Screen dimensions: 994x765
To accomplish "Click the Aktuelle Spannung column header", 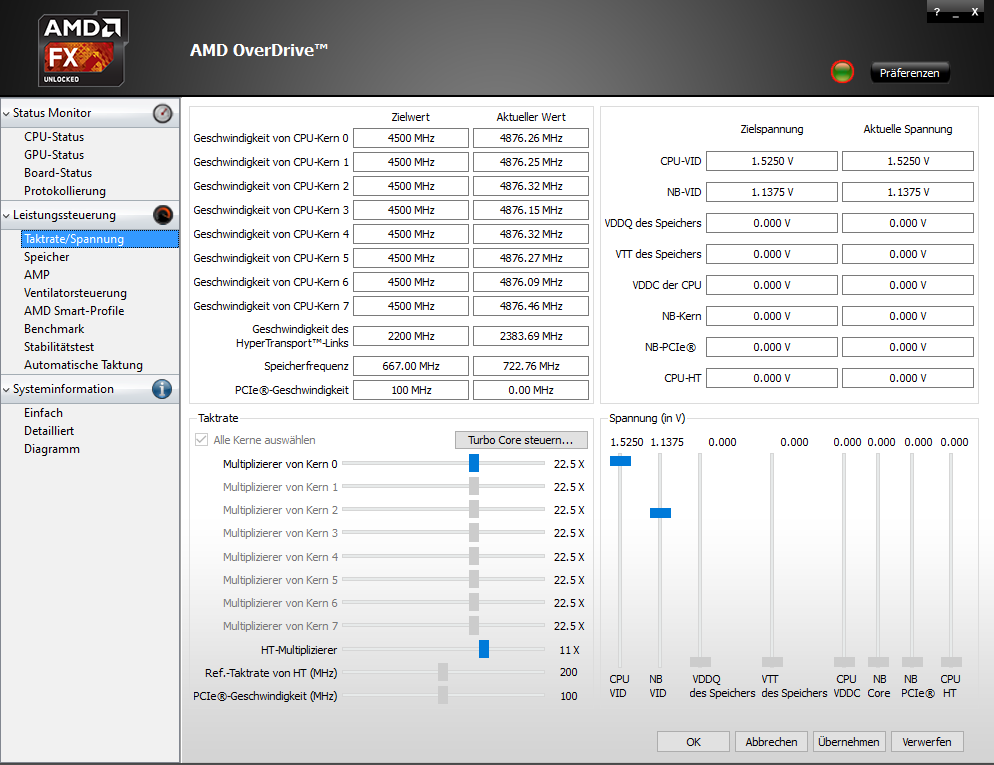I will click(x=908, y=129).
